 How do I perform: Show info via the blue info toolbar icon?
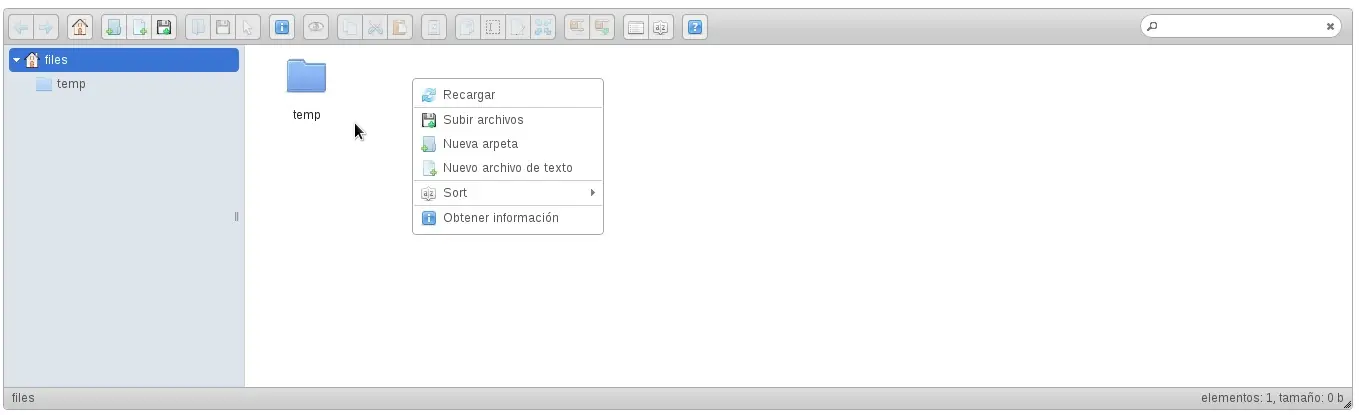point(282,28)
